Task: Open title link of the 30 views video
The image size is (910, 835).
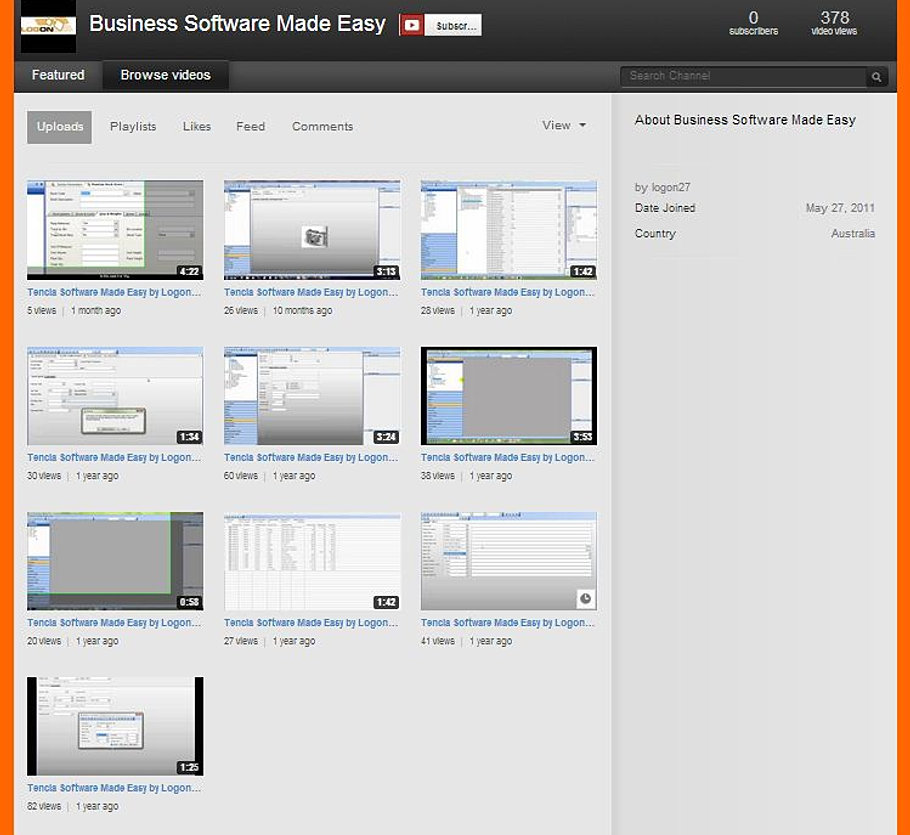Action: coord(114,458)
